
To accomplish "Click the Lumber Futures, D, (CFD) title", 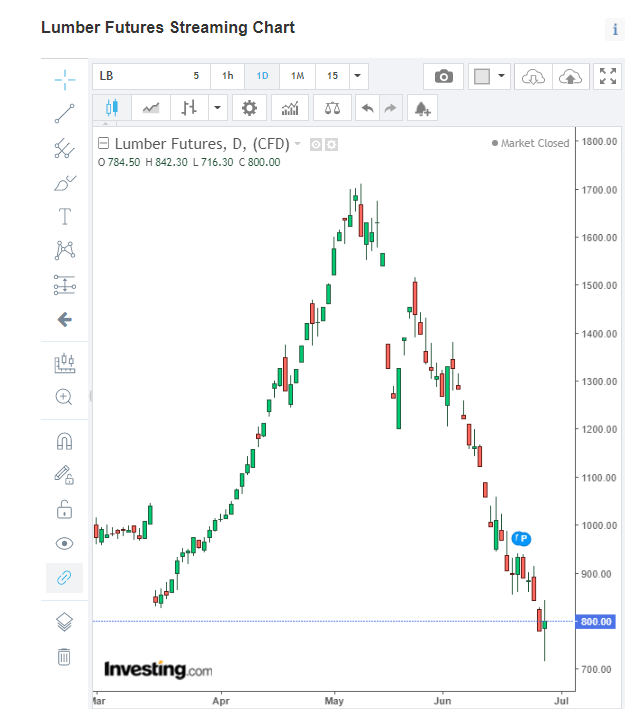I will 202,143.
